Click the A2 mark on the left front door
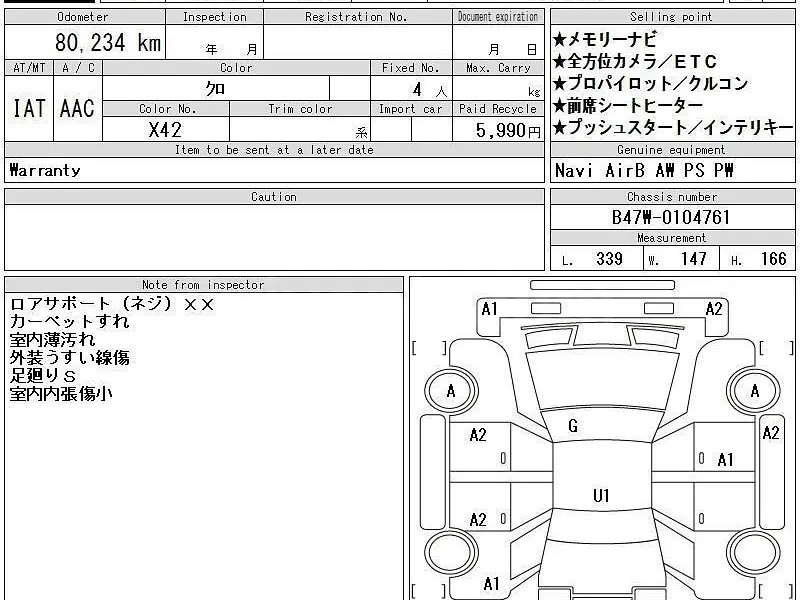Viewport: 800px width, 600px height. pyautogui.click(x=478, y=435)
